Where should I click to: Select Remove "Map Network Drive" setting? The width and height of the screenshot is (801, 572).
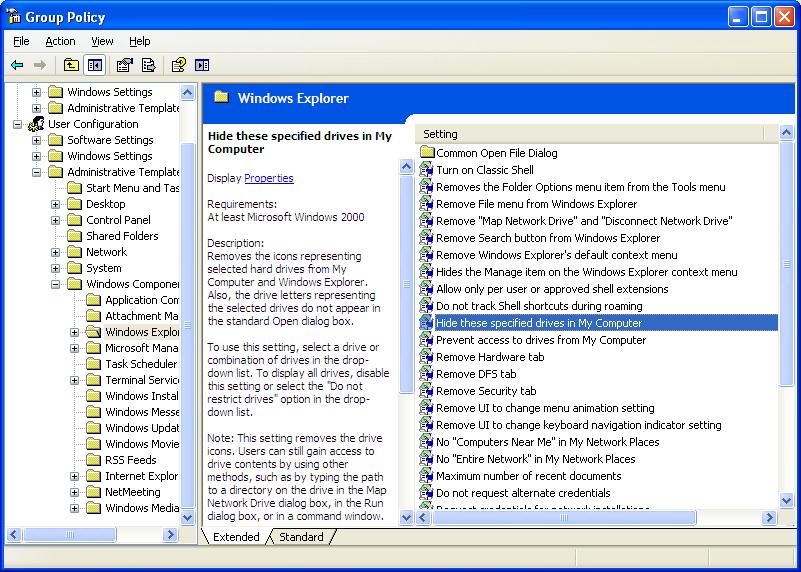coord(584,221)
